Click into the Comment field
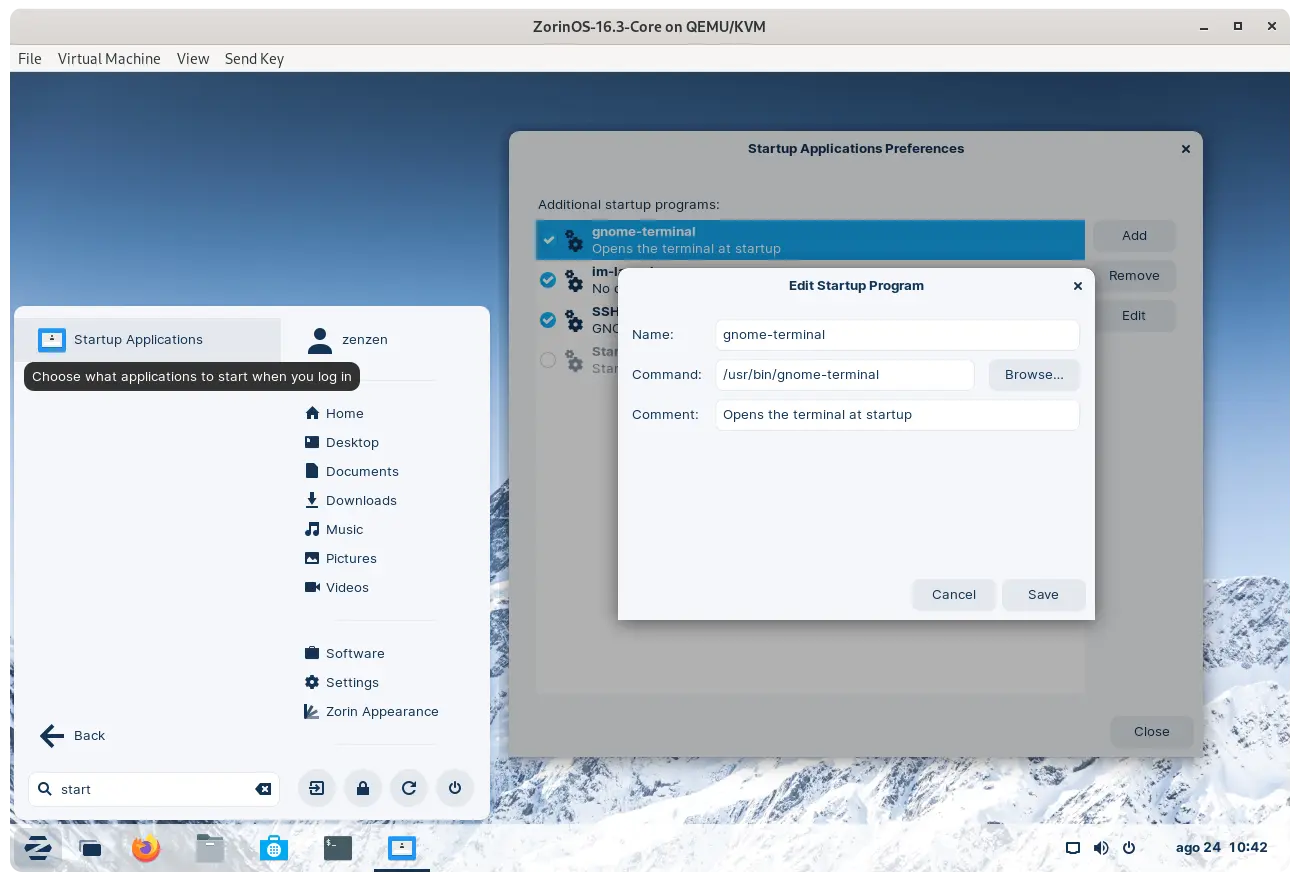This screenshot has height=882, width=1300. point(897,414)
